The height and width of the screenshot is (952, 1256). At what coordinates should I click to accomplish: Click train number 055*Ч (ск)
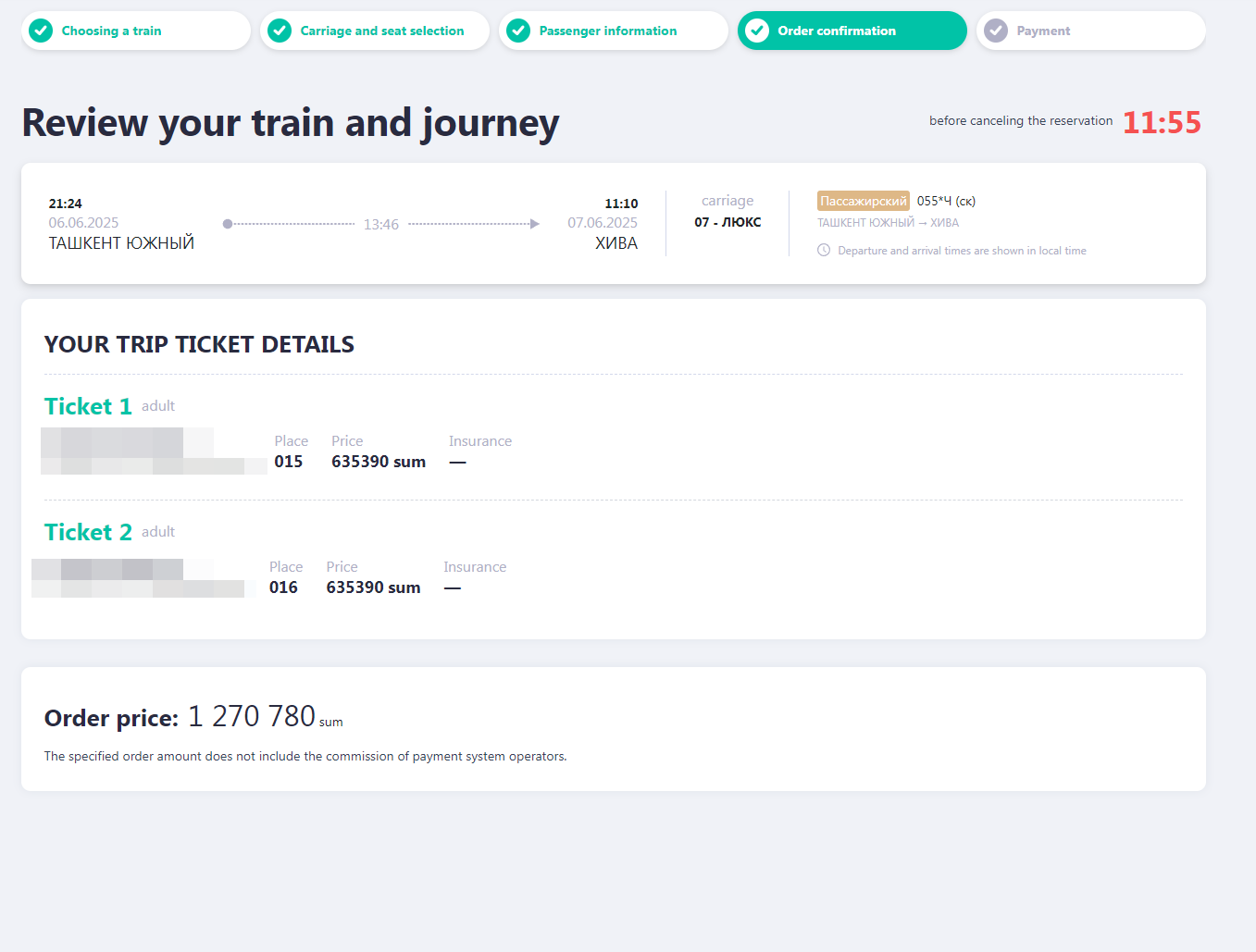tap(946, 201)
